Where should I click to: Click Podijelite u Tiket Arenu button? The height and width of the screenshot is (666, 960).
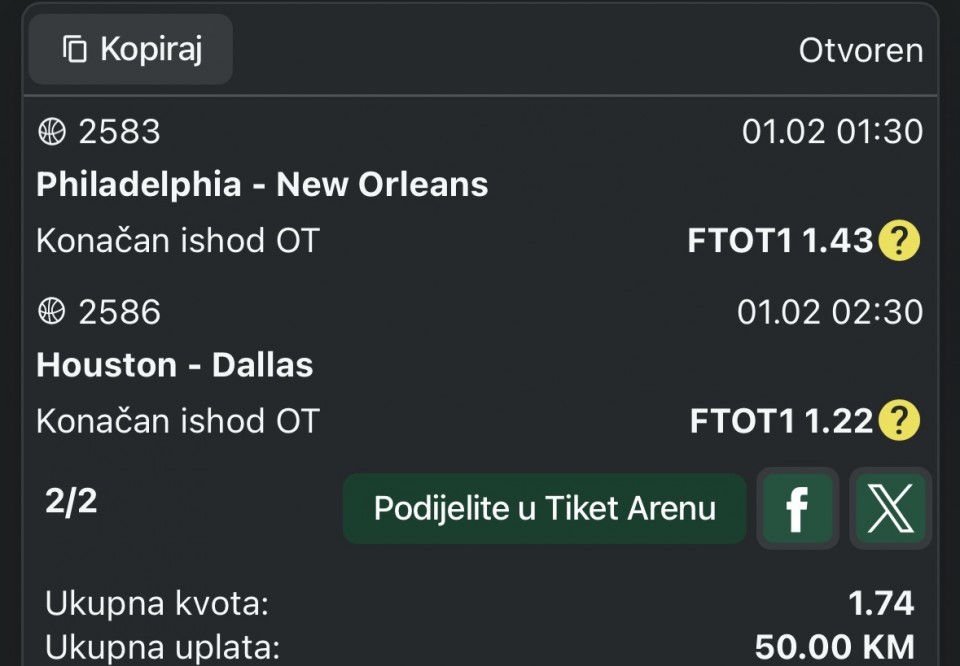pyautogui.click(x=544, y=508)
